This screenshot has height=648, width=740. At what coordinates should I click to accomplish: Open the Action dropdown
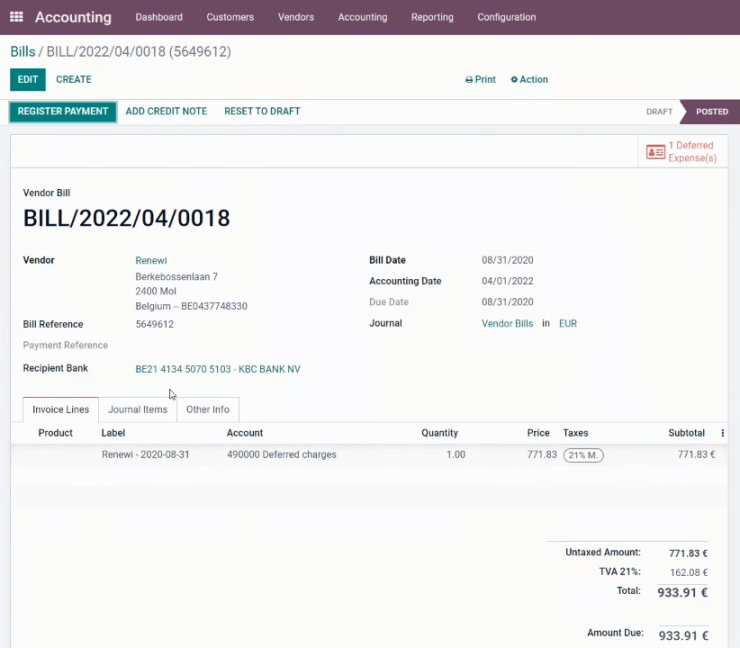(x=529, y=79)
